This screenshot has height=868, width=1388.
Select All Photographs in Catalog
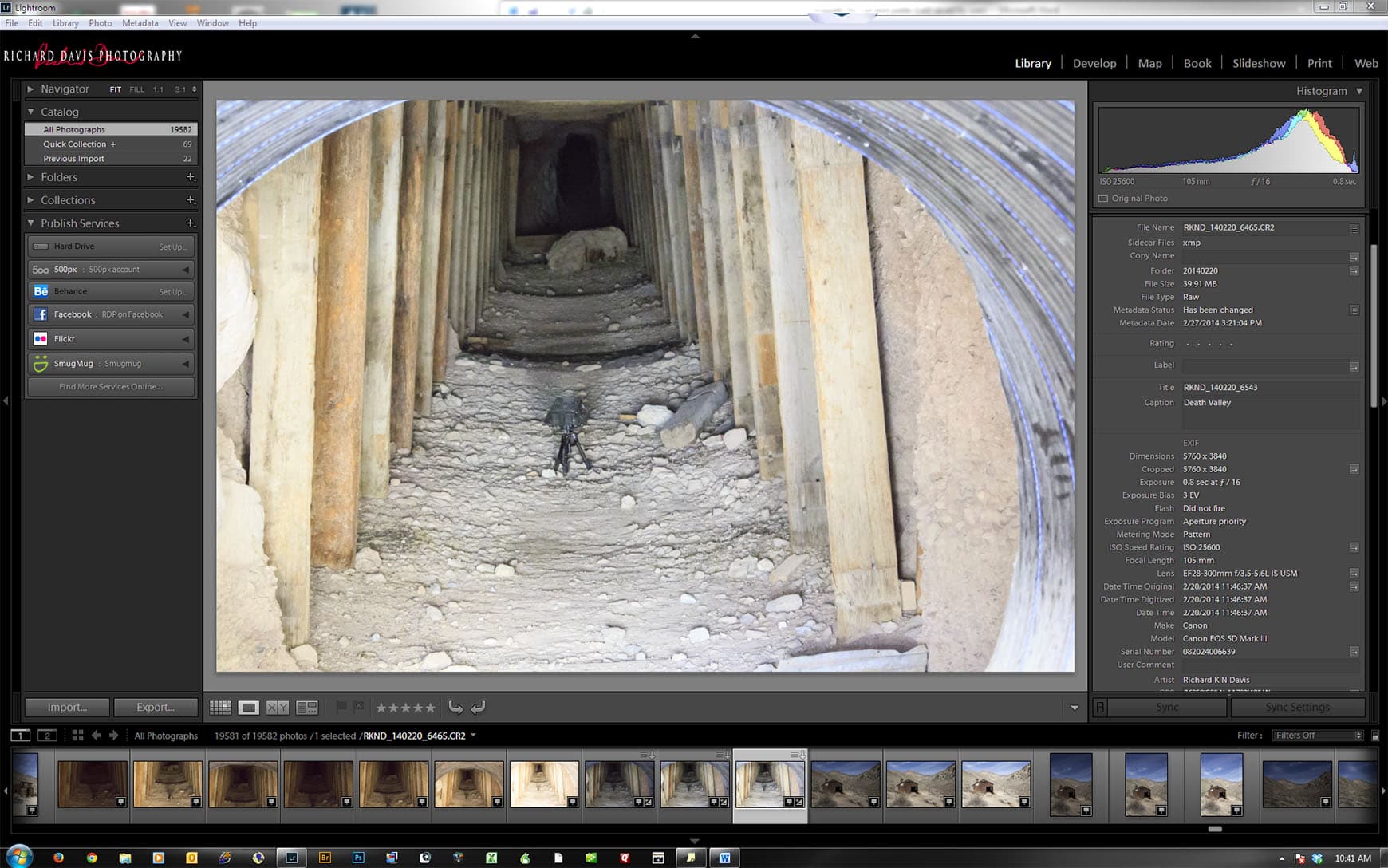(x=111, y=129)
